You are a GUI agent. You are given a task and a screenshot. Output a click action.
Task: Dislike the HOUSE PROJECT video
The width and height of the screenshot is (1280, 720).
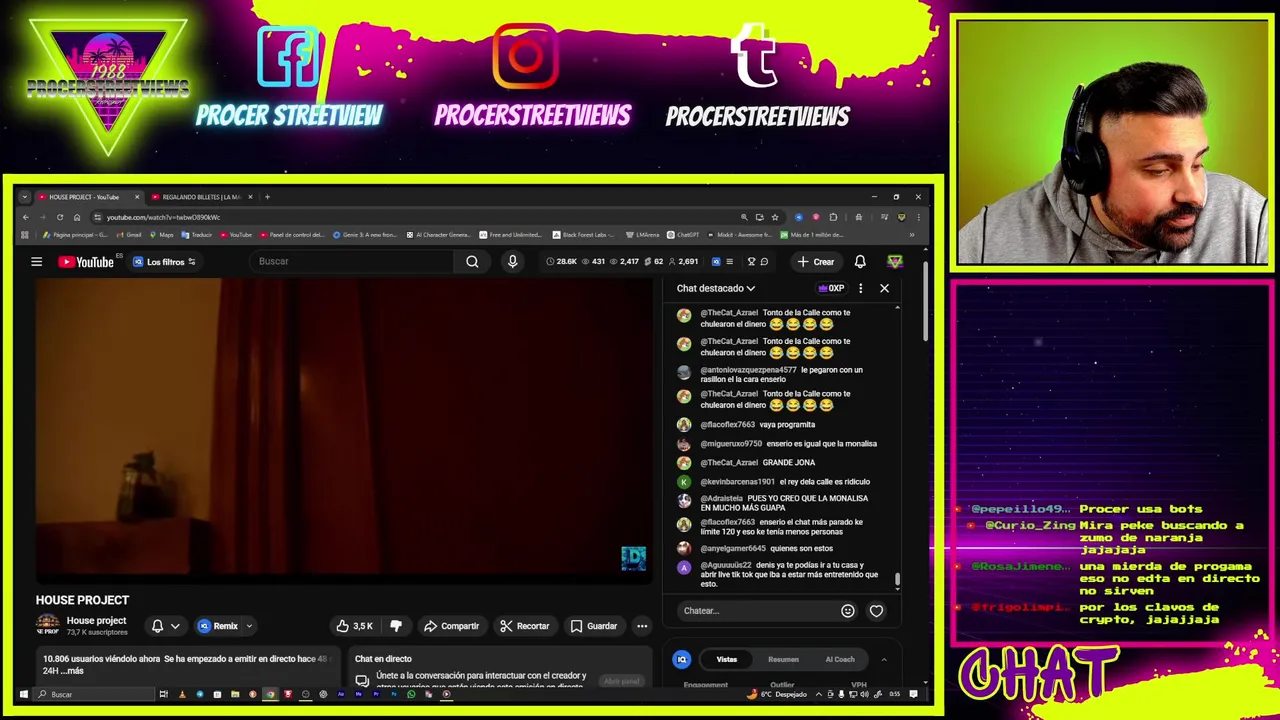(396, 626)
